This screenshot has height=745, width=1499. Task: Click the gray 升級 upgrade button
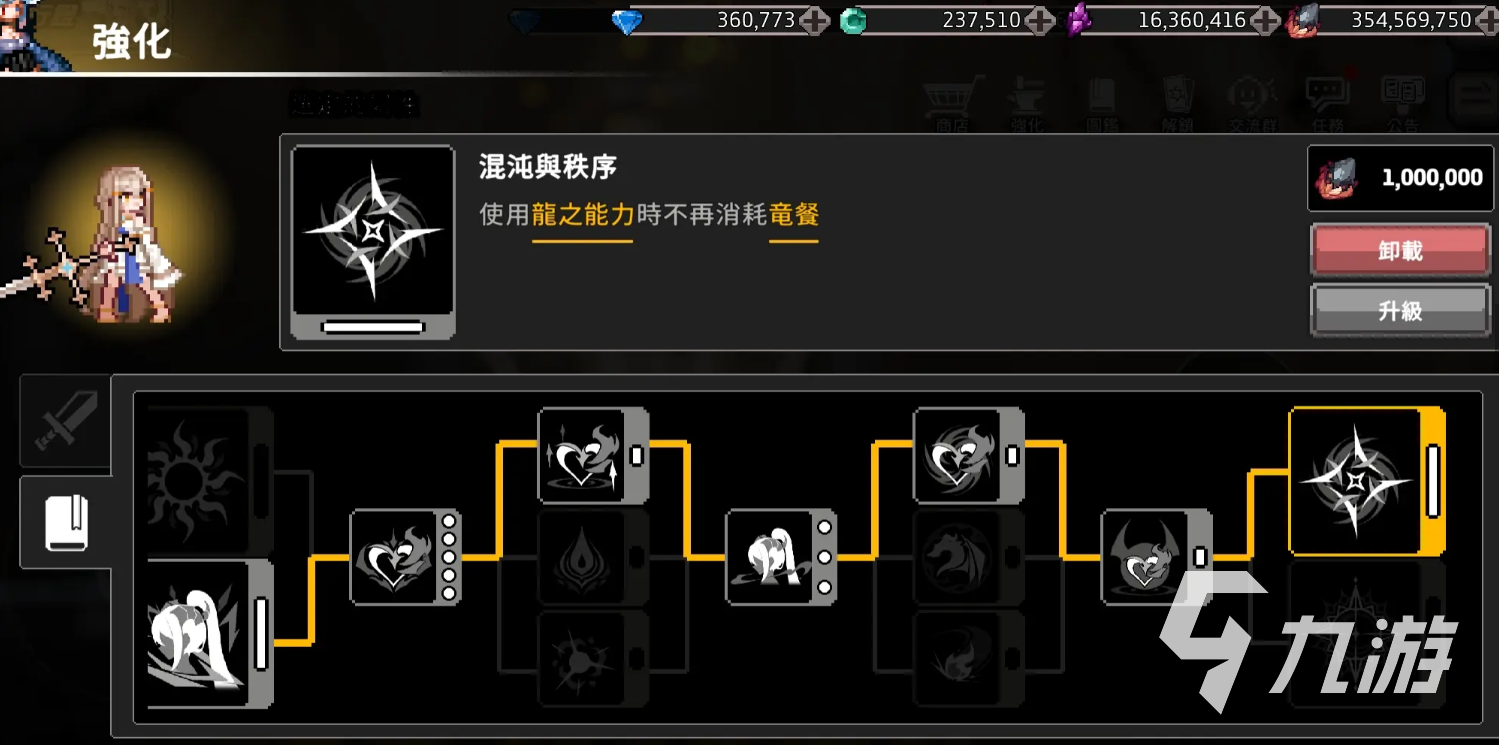click(x=1400, y=311)
